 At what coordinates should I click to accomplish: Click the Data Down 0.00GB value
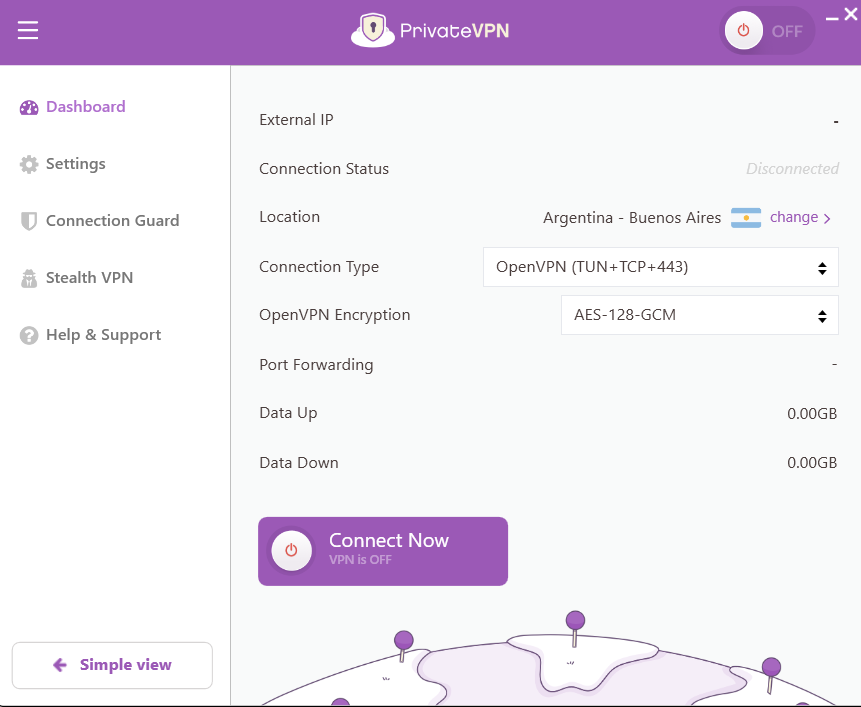click(812, 463)
